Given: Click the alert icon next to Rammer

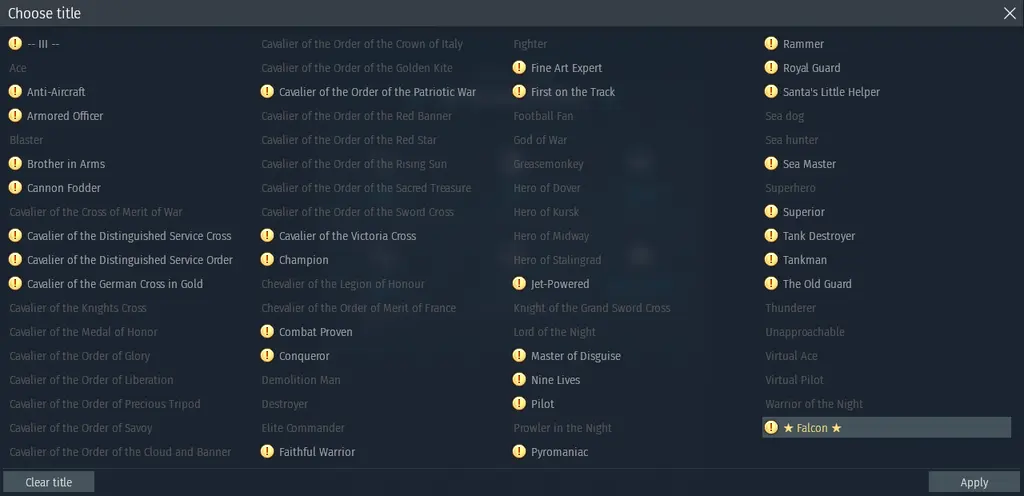Looking at the screenshot, I should (771, 44).
